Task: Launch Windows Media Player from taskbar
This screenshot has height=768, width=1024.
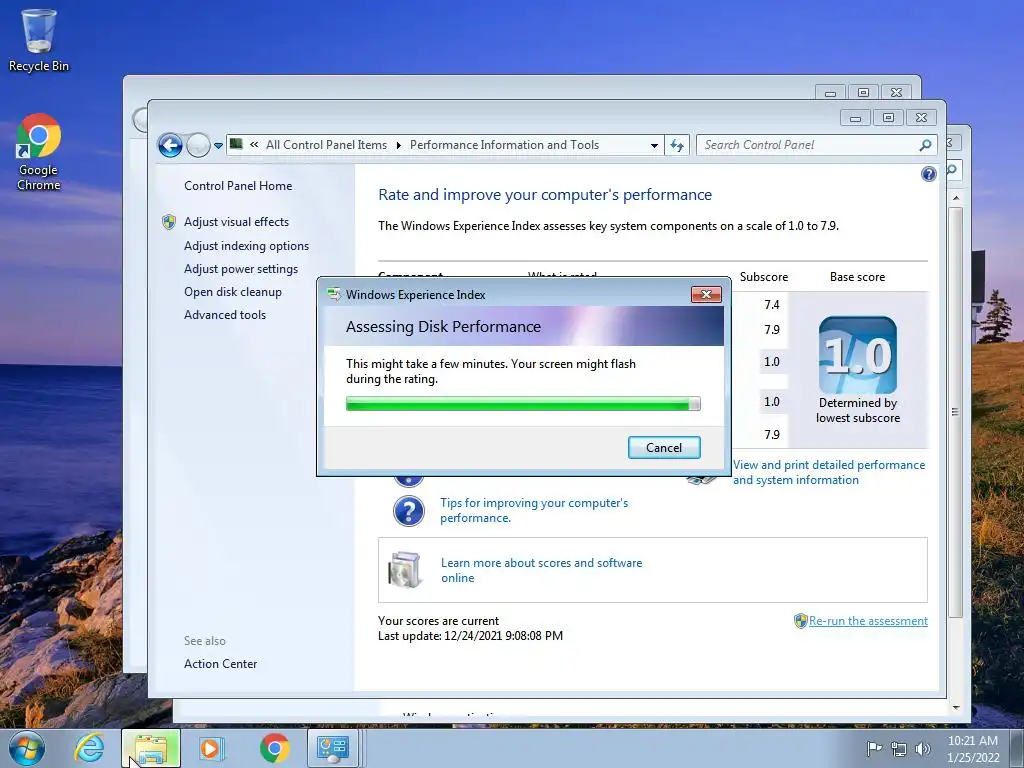Action: (x=211, y=748)
